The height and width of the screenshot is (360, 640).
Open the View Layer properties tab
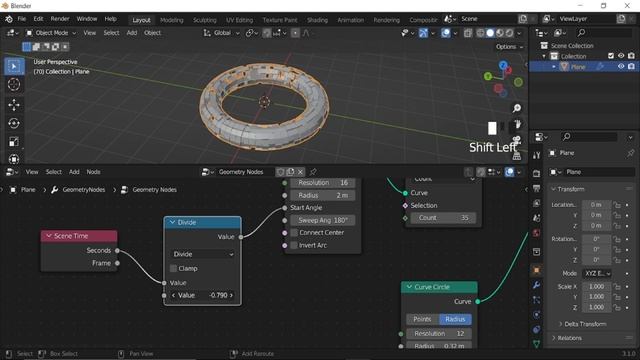coord(536,203)
